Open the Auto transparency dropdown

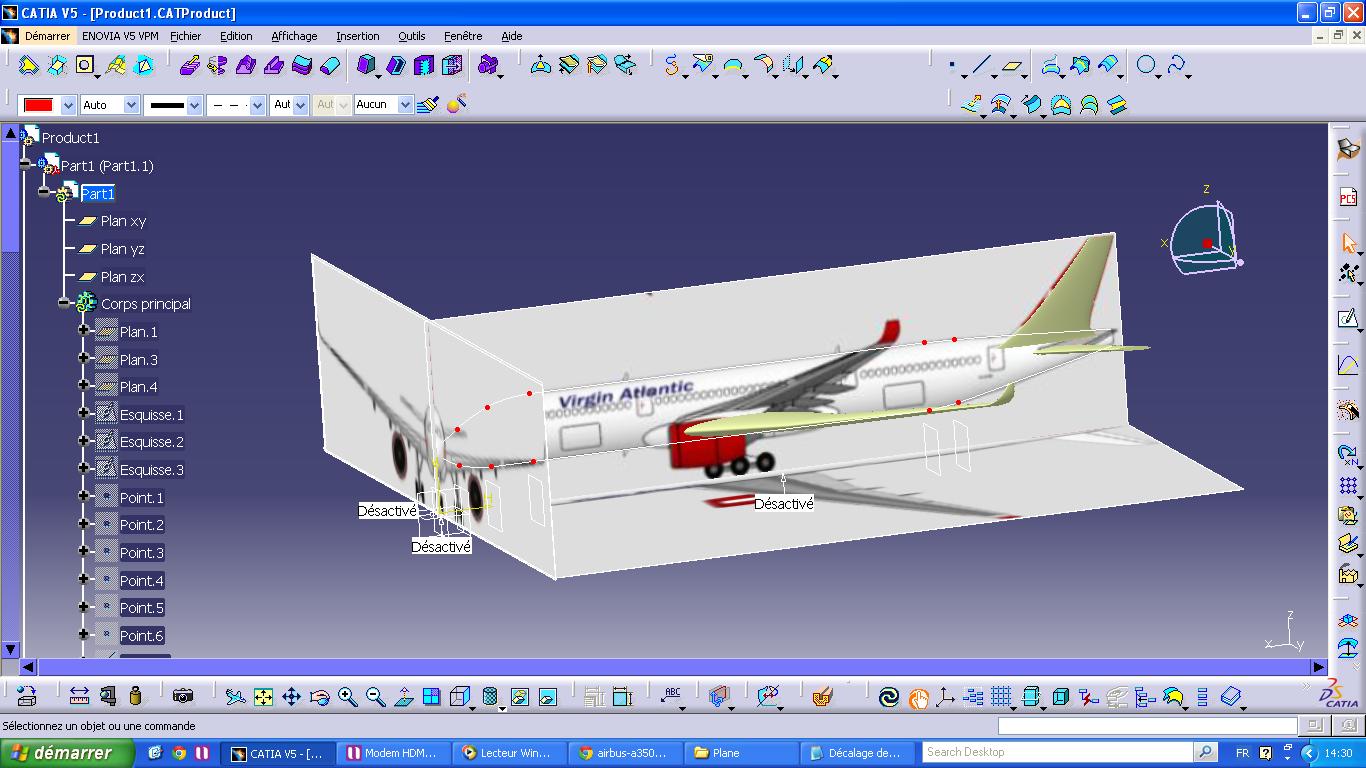pos(131,105)
